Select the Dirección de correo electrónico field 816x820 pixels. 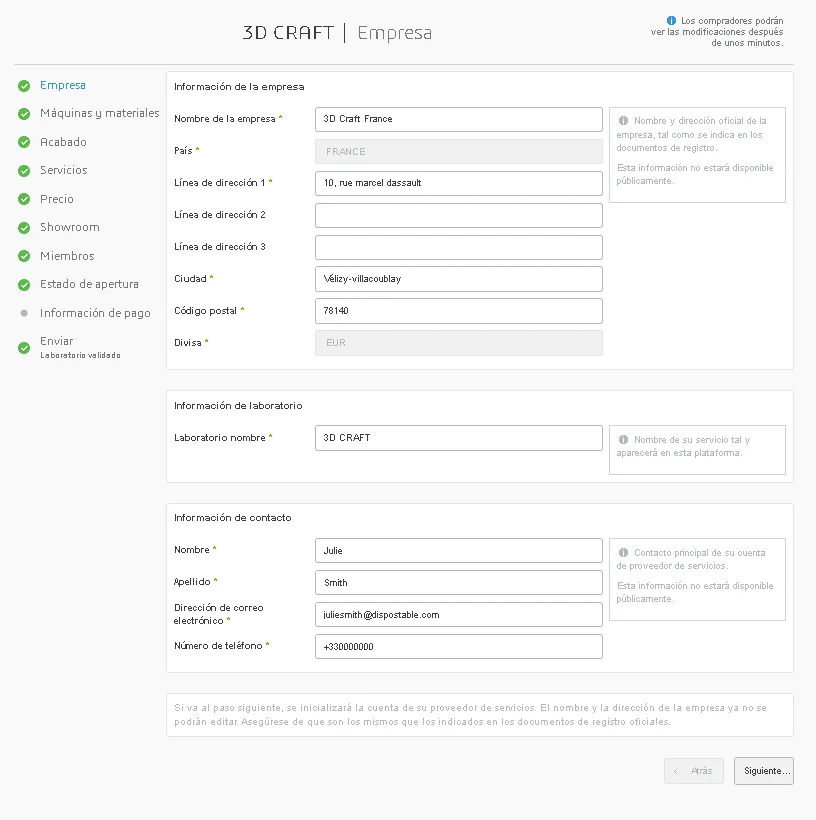[458, 614]
